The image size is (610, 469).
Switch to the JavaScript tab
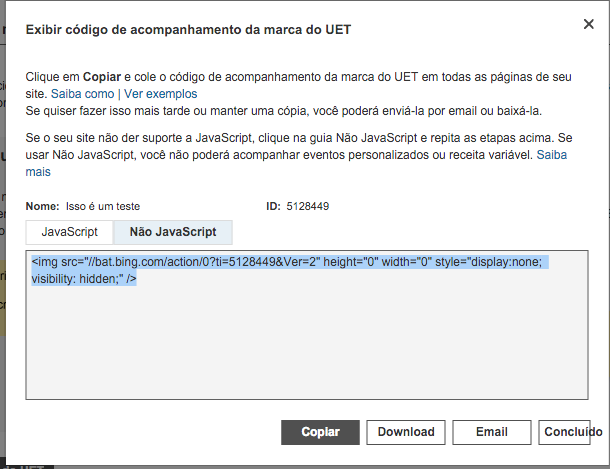69,231
